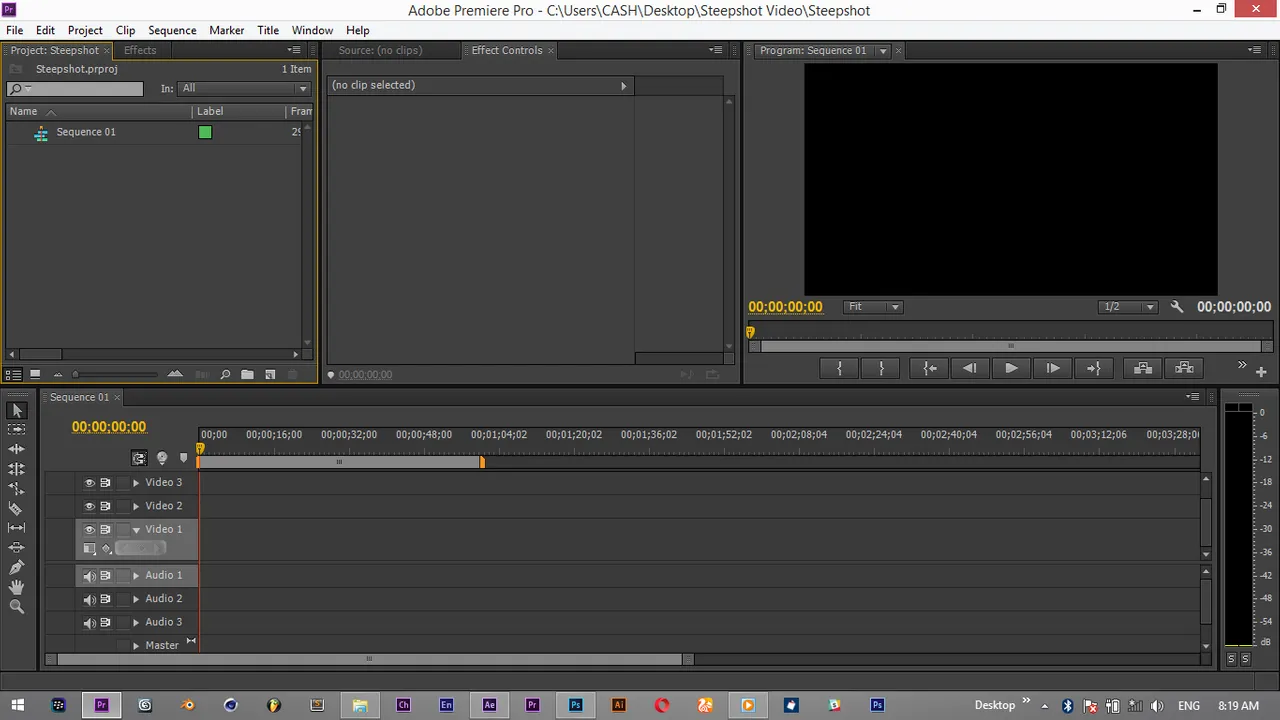
Task: Select the Ripple Edit tool
Action: 16,449
